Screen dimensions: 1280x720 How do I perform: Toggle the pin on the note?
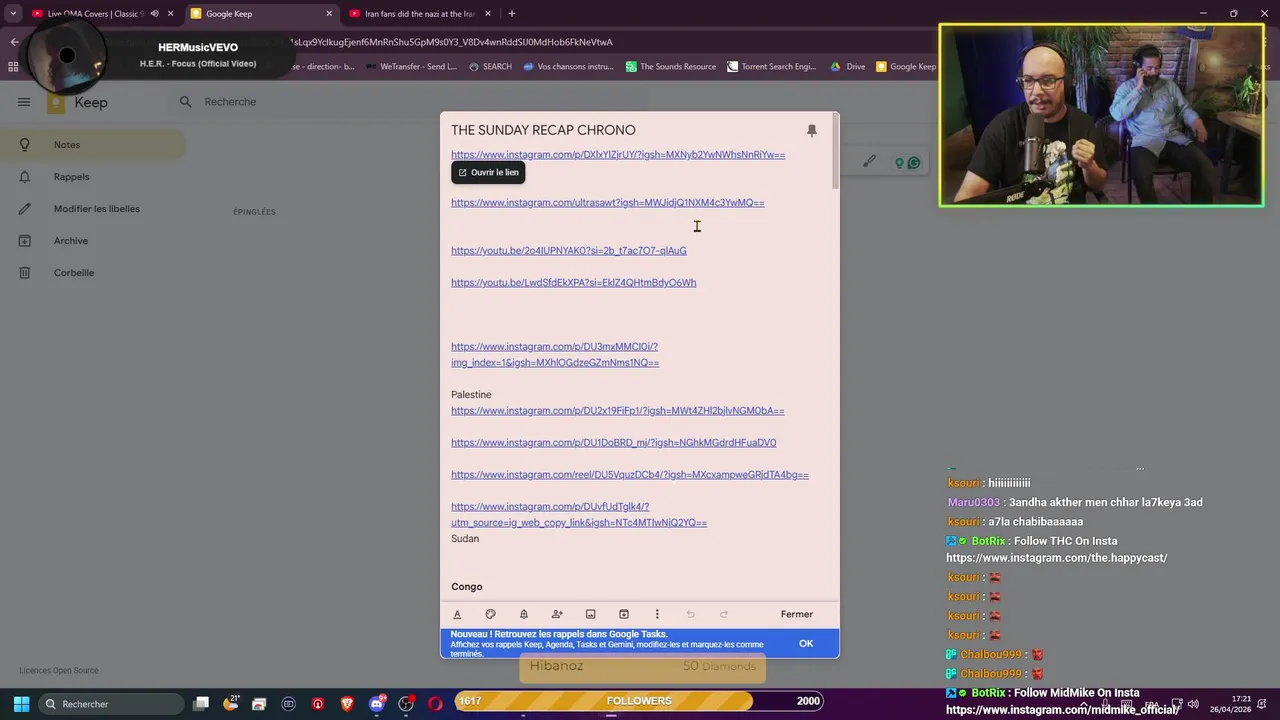point(812,131)
